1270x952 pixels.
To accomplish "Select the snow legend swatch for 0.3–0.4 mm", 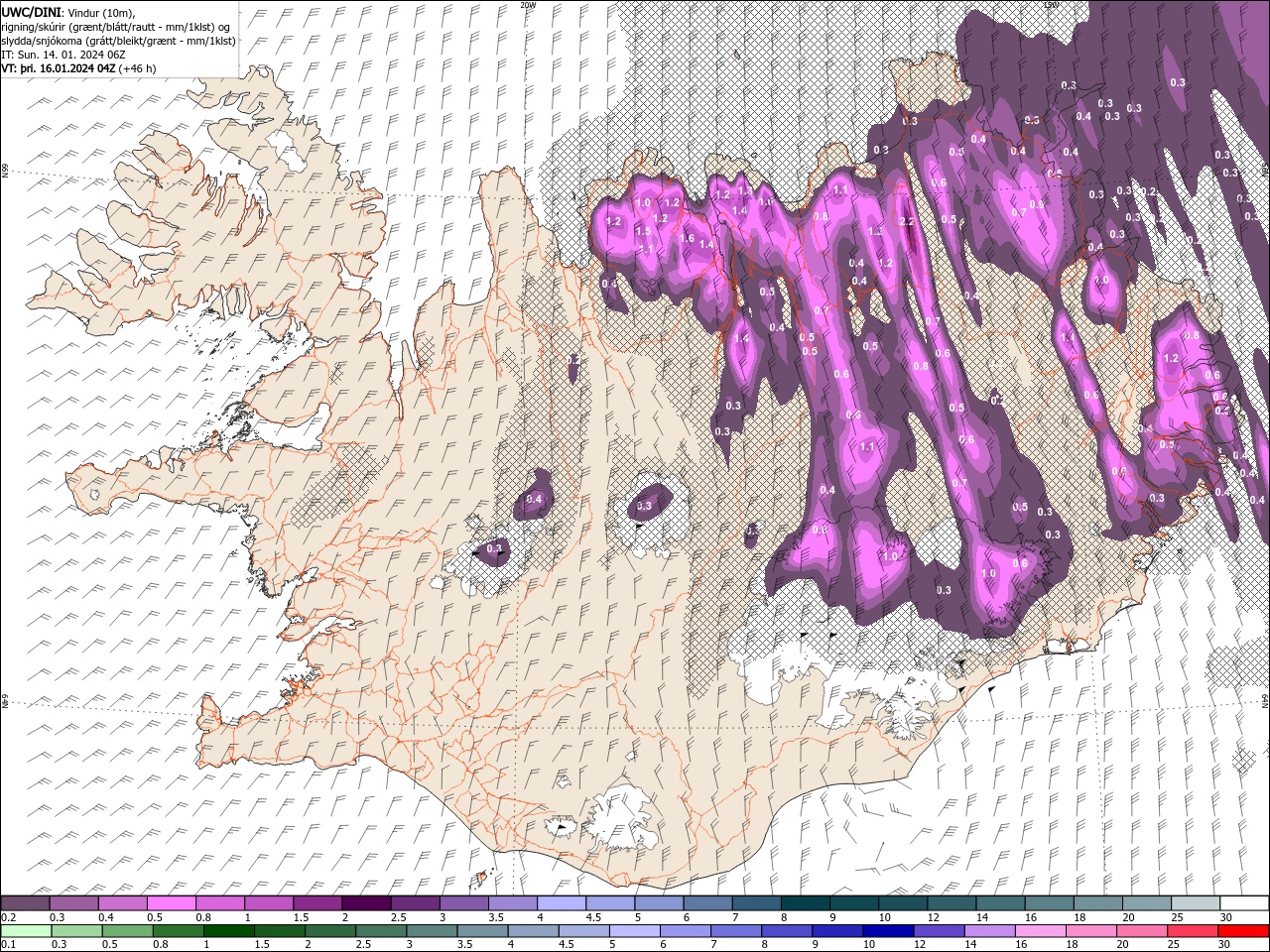I will click(x=74, y=903).
